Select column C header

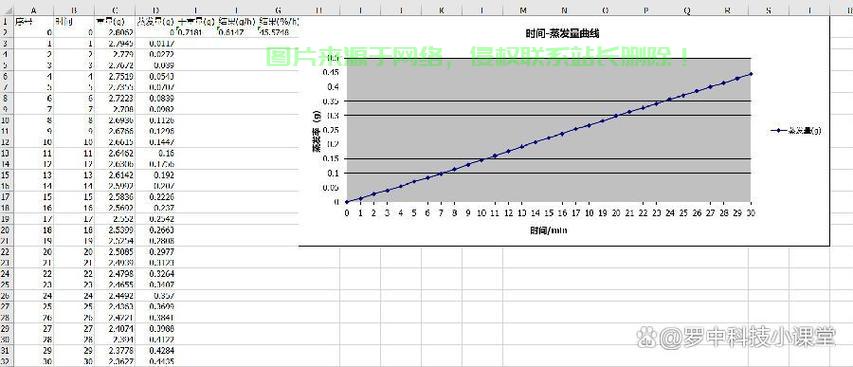click(x=115, y=10)
